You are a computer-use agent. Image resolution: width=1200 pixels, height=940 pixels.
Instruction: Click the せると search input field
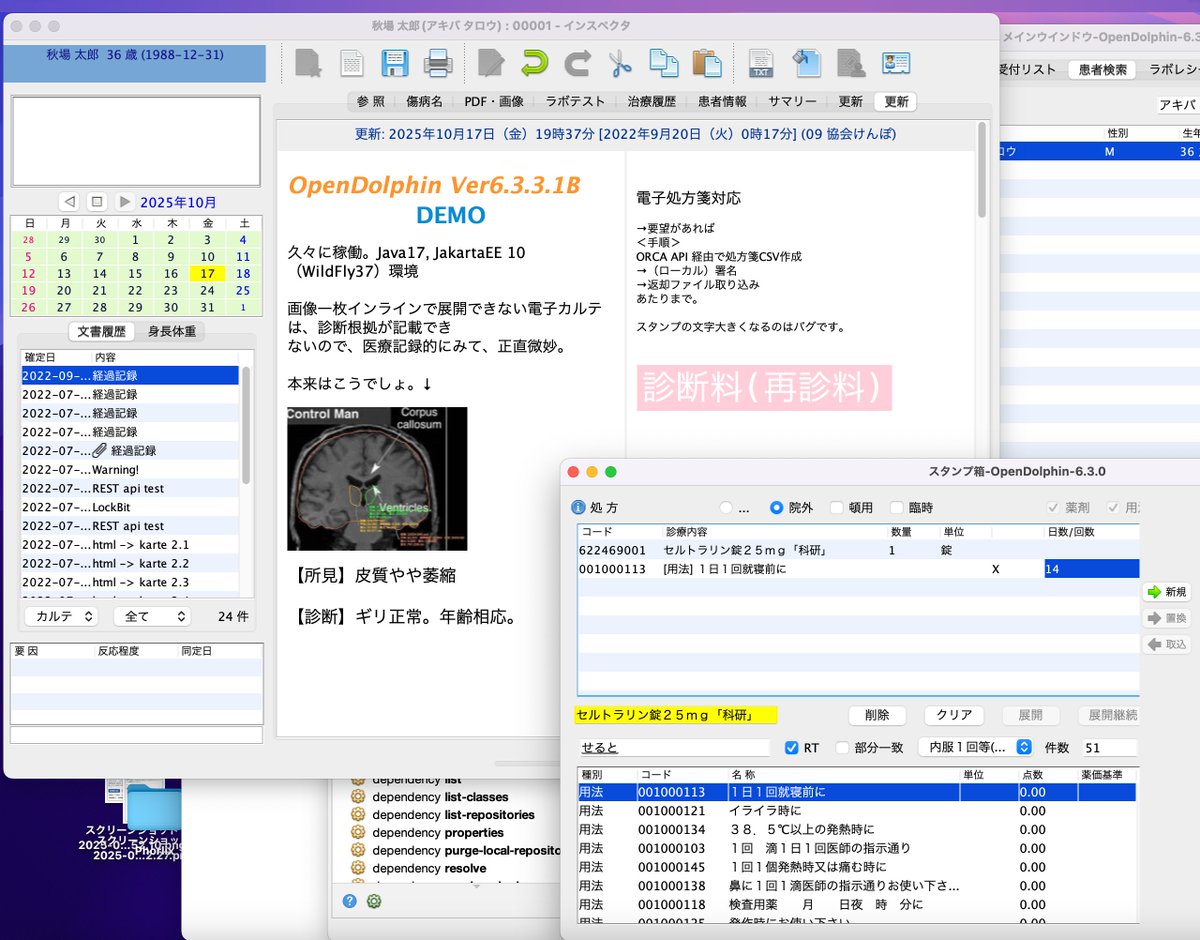(x=674, y=748)
